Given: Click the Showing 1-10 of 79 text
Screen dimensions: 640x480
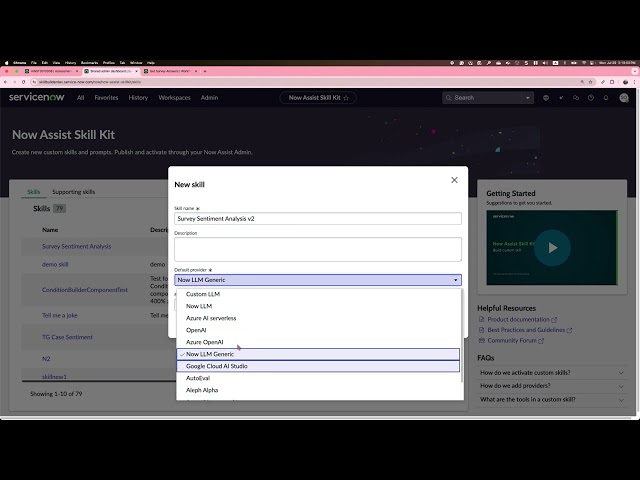Looking at the screenshot, I should [56, 394].
